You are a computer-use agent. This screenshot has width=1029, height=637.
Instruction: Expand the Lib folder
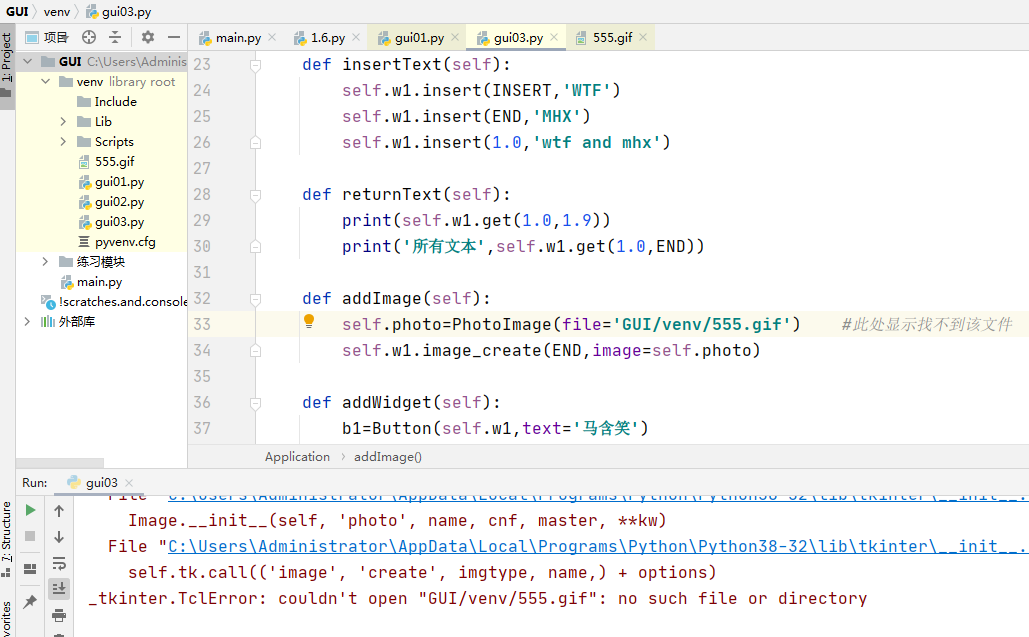[x=63, y=121]
